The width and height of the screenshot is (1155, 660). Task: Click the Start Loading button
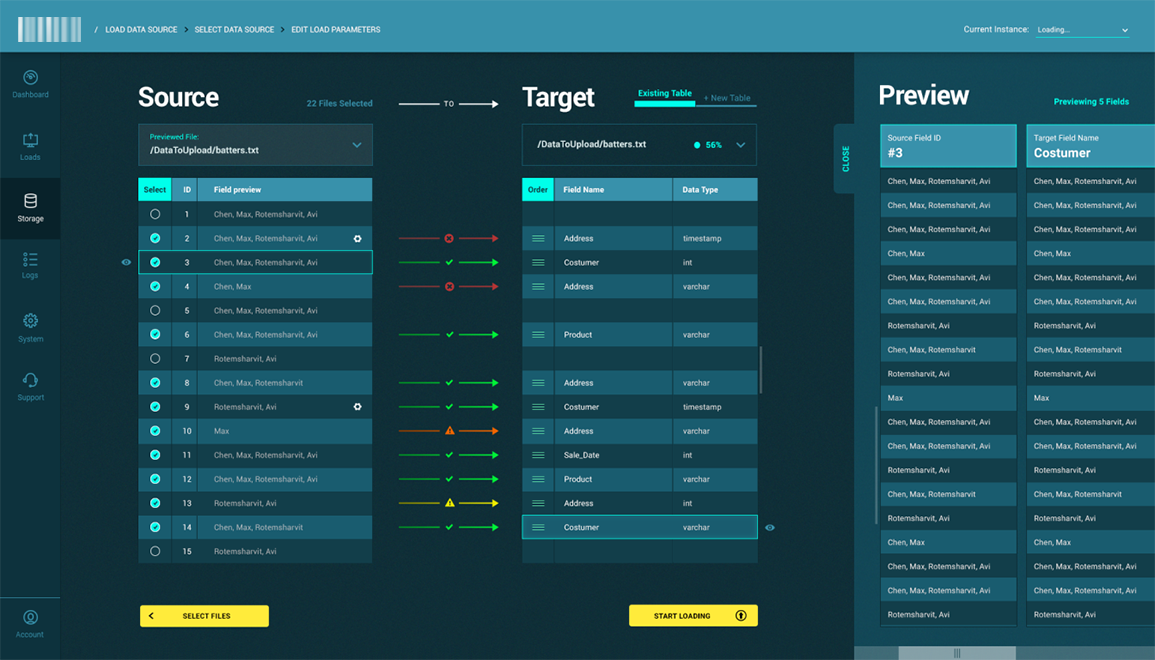point(693,616)
